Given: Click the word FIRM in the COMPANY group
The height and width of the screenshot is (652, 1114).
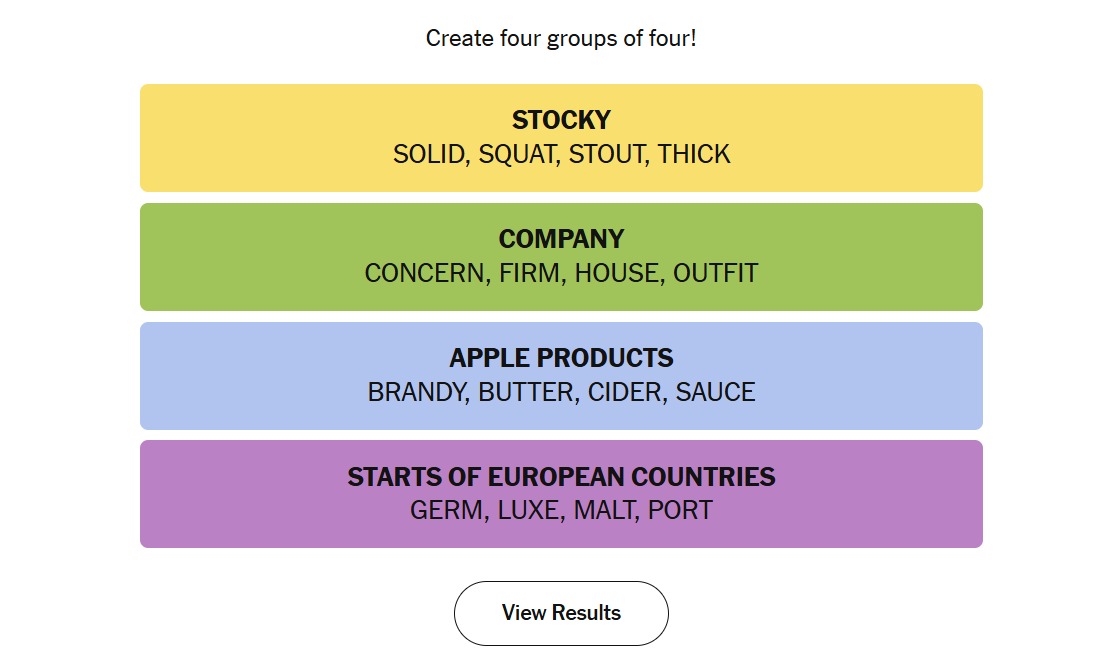Looking at the screenshot, I should 528,273.
